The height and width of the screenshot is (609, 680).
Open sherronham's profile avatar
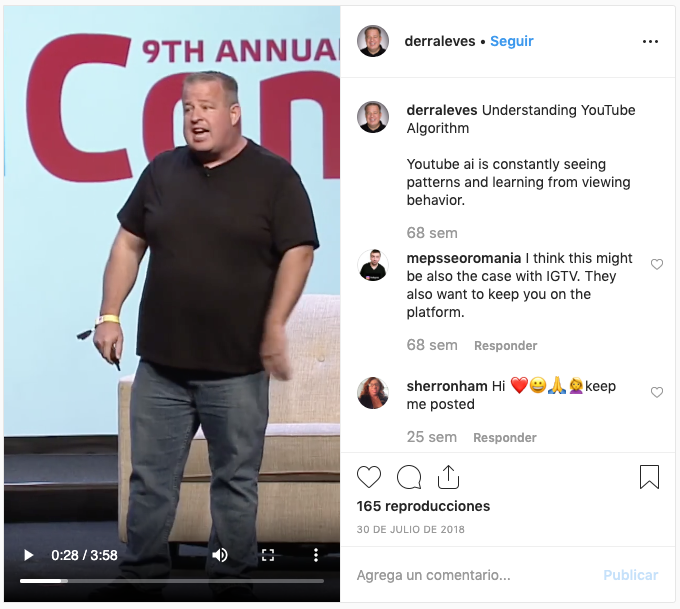tap(373, 393)
